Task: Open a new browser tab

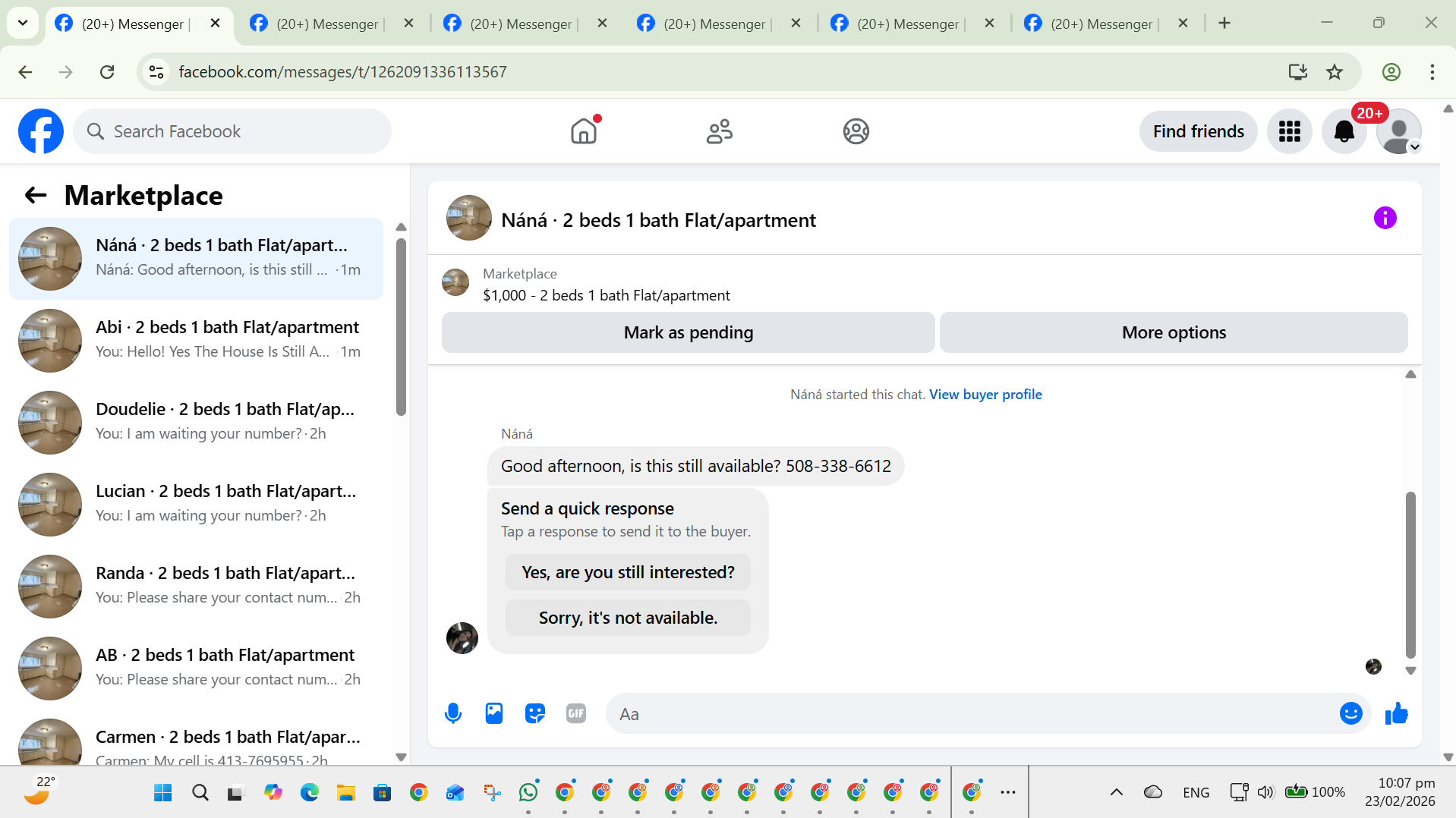Action: [x=1224, y=24]
